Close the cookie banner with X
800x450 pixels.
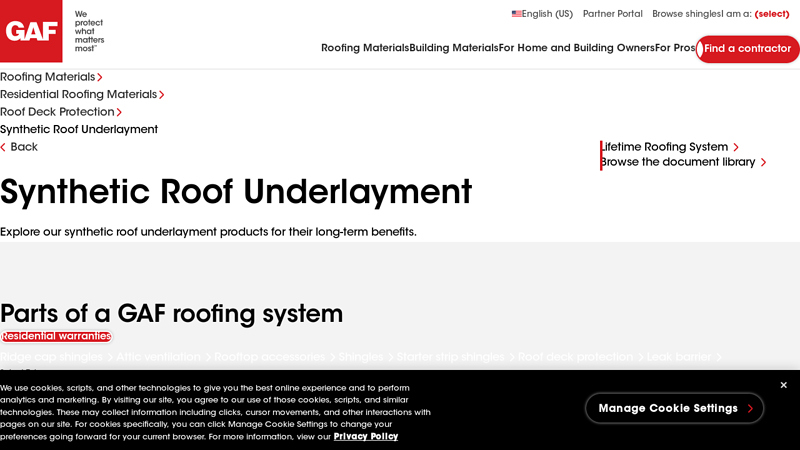[784, 385]
